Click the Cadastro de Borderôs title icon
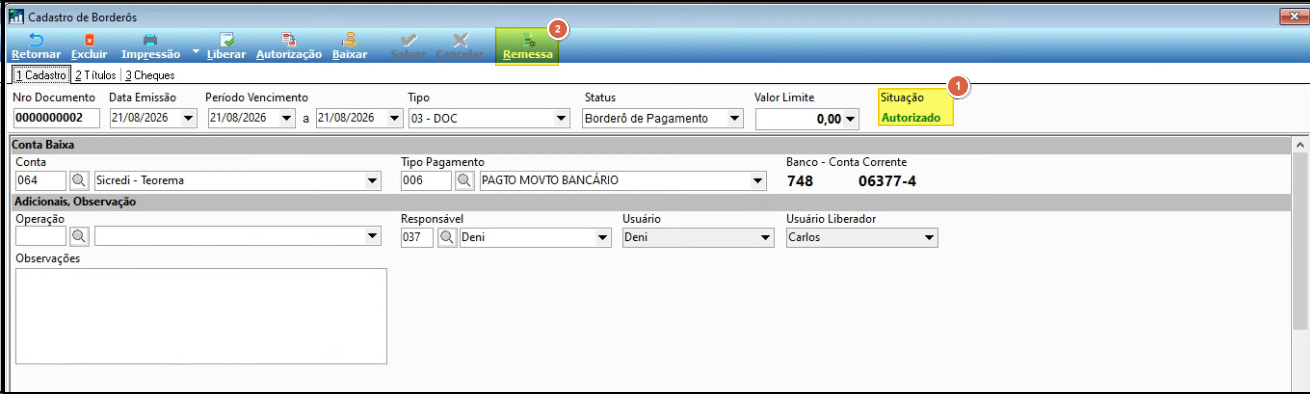The image size is (1310, 394). point(16,17)
